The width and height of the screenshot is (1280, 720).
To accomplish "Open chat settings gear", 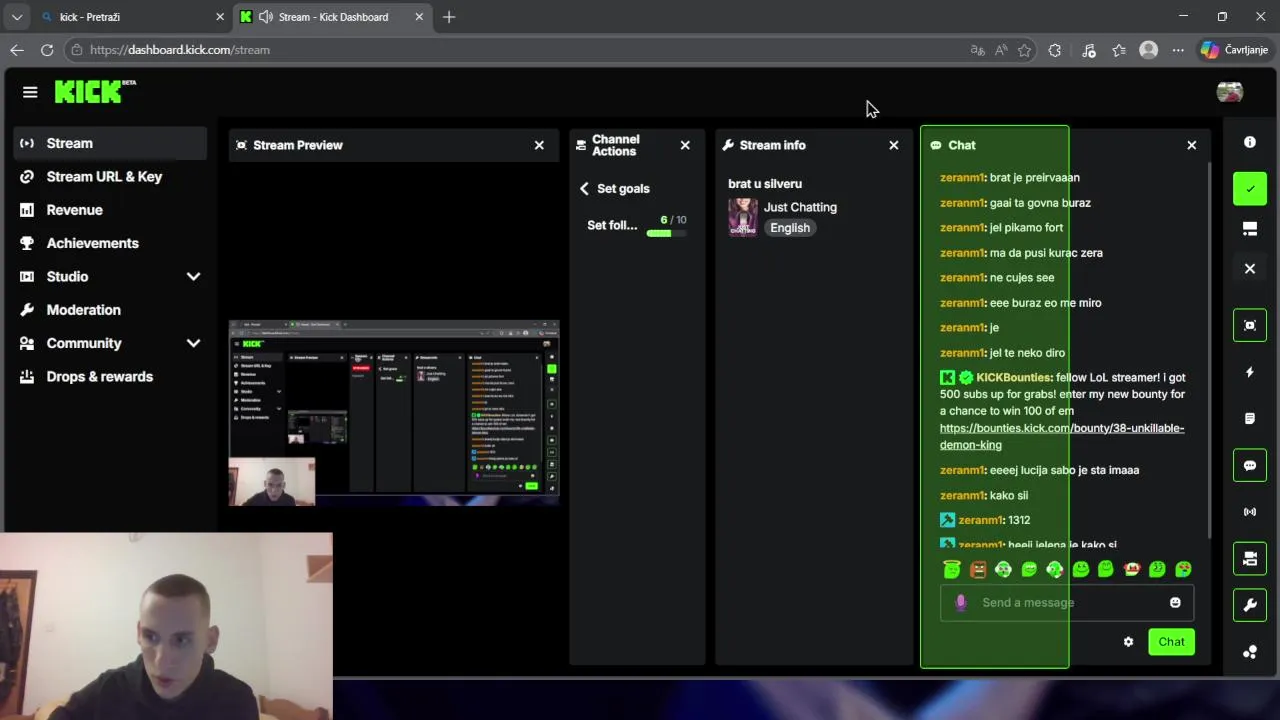I will [1128, 642].
